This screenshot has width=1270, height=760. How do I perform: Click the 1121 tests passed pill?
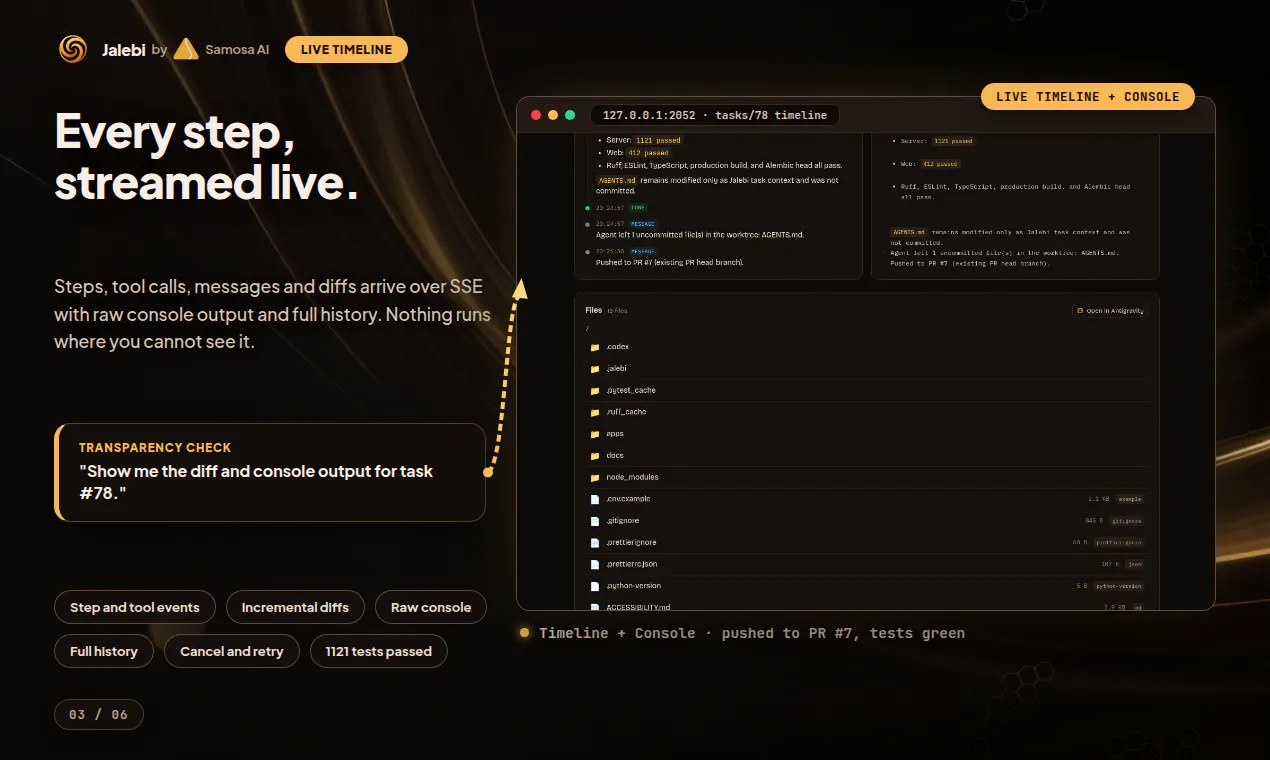coord(378,651)
